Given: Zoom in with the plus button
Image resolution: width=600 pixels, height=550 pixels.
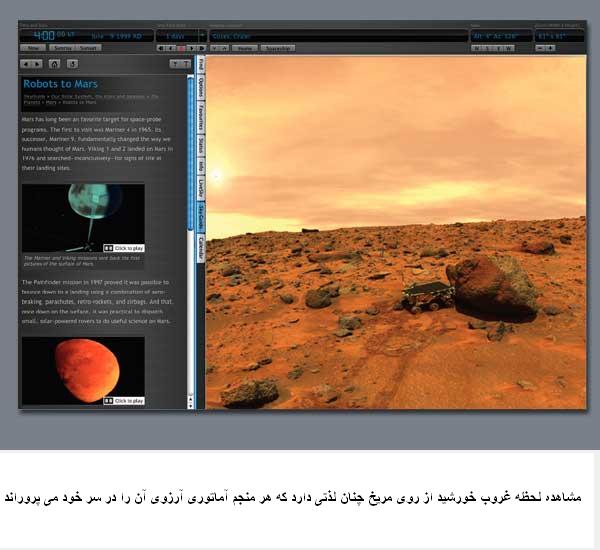Looking at the screenshot, I should click(x=551, y=48).
